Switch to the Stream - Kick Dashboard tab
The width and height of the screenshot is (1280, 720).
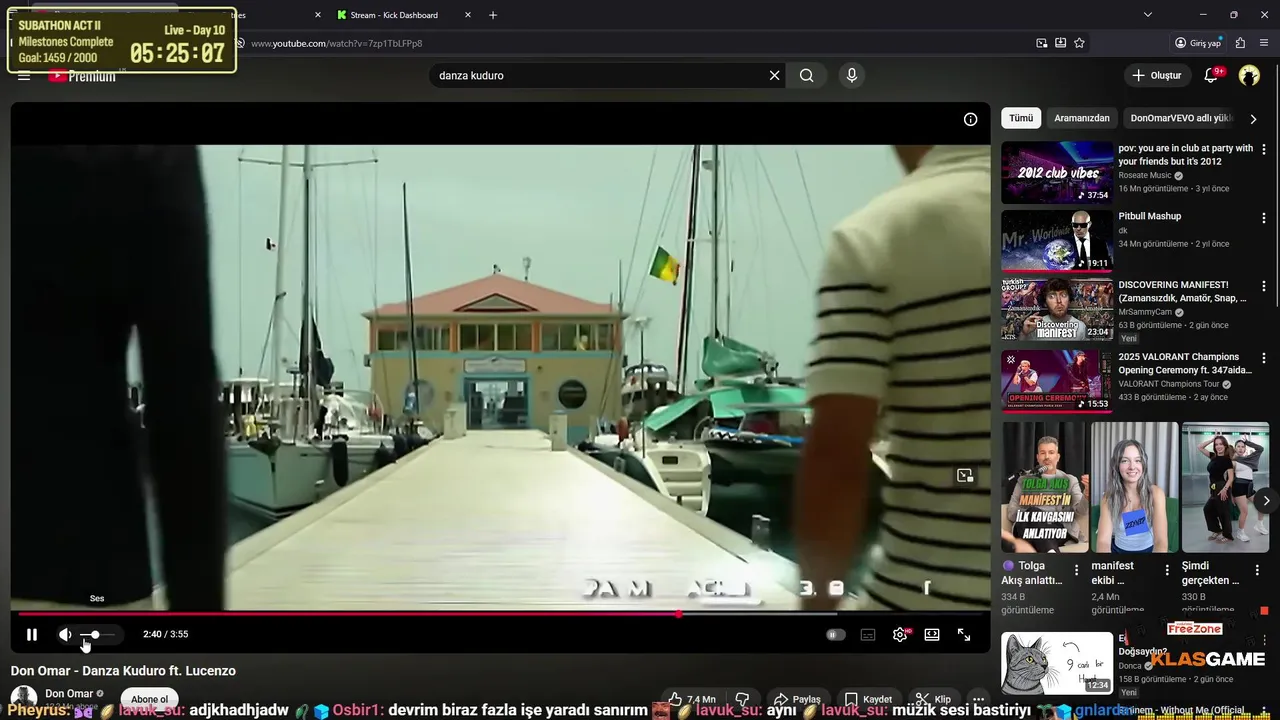pos(394,15)
